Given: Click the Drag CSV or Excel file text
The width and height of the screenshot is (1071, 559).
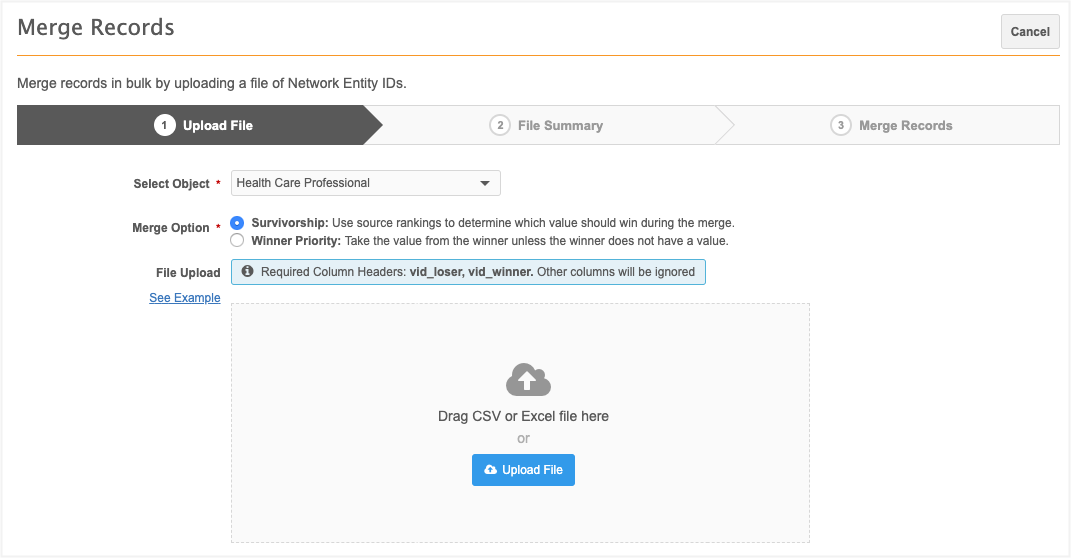Looking at the screenshot, I should pyautogui.click(x=523, y=416).
